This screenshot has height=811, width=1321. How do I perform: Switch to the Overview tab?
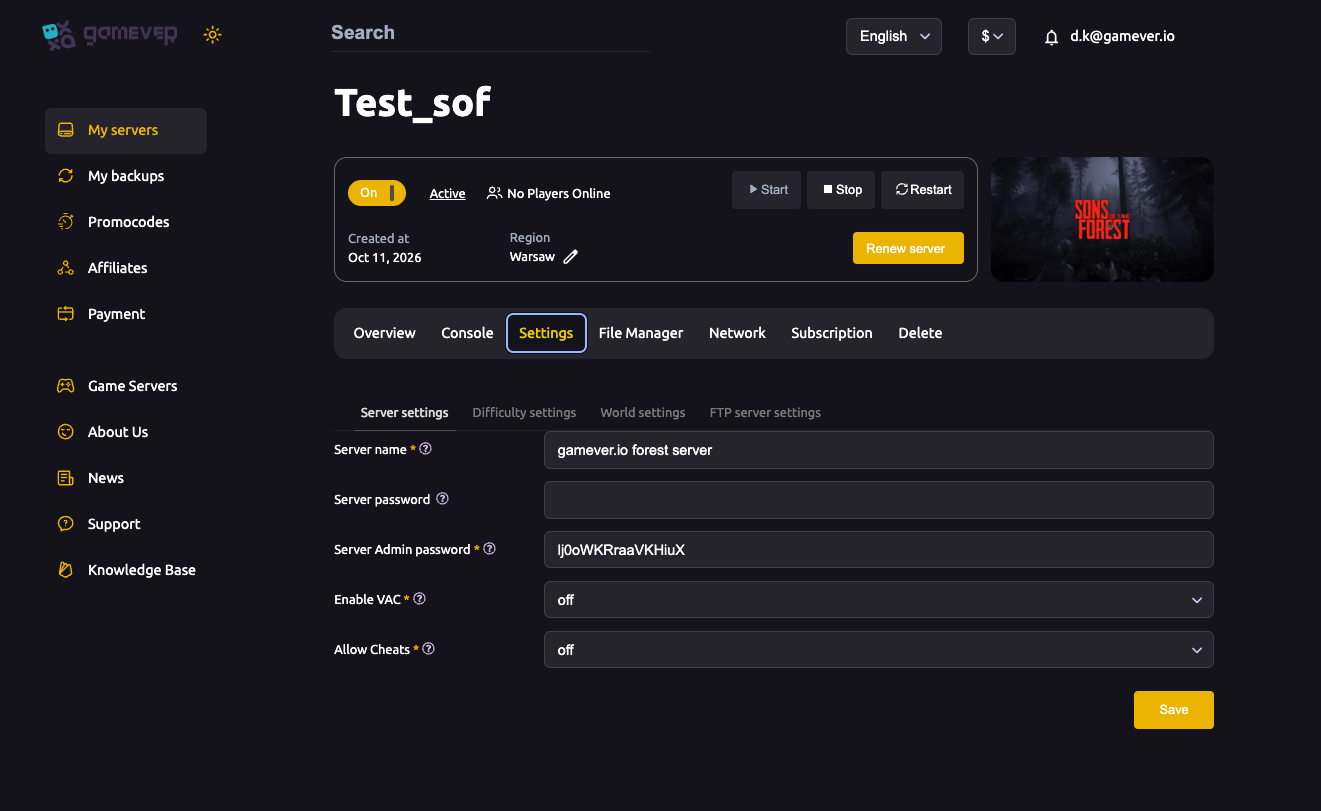click(x=385, y=333)
